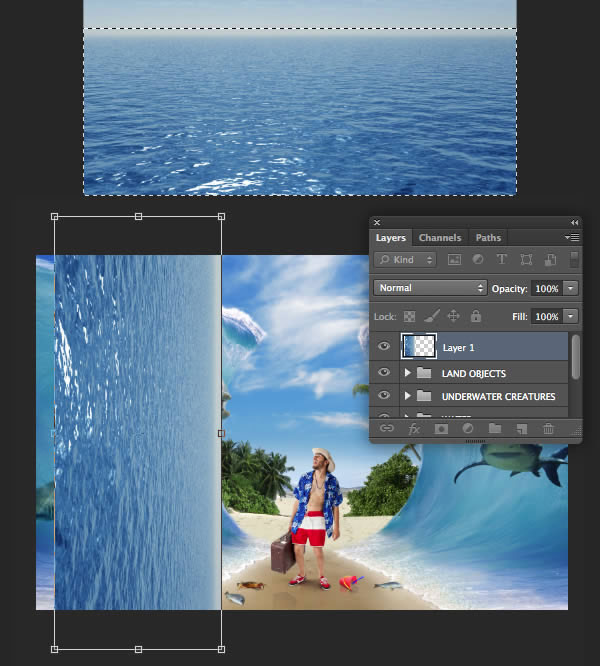Filter layers by pixel layers icon

[x=454, y=260]
